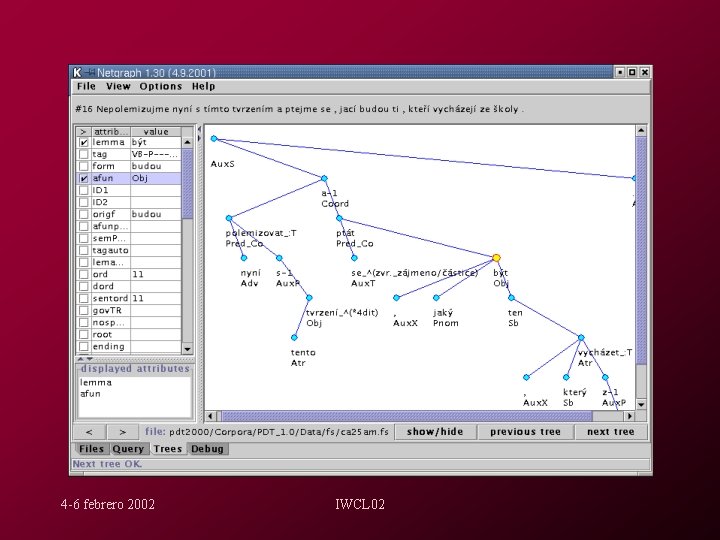Screen dimensions: 720x540
Task: Enable the ord attribute checkbox
Action: pos(84,274)
